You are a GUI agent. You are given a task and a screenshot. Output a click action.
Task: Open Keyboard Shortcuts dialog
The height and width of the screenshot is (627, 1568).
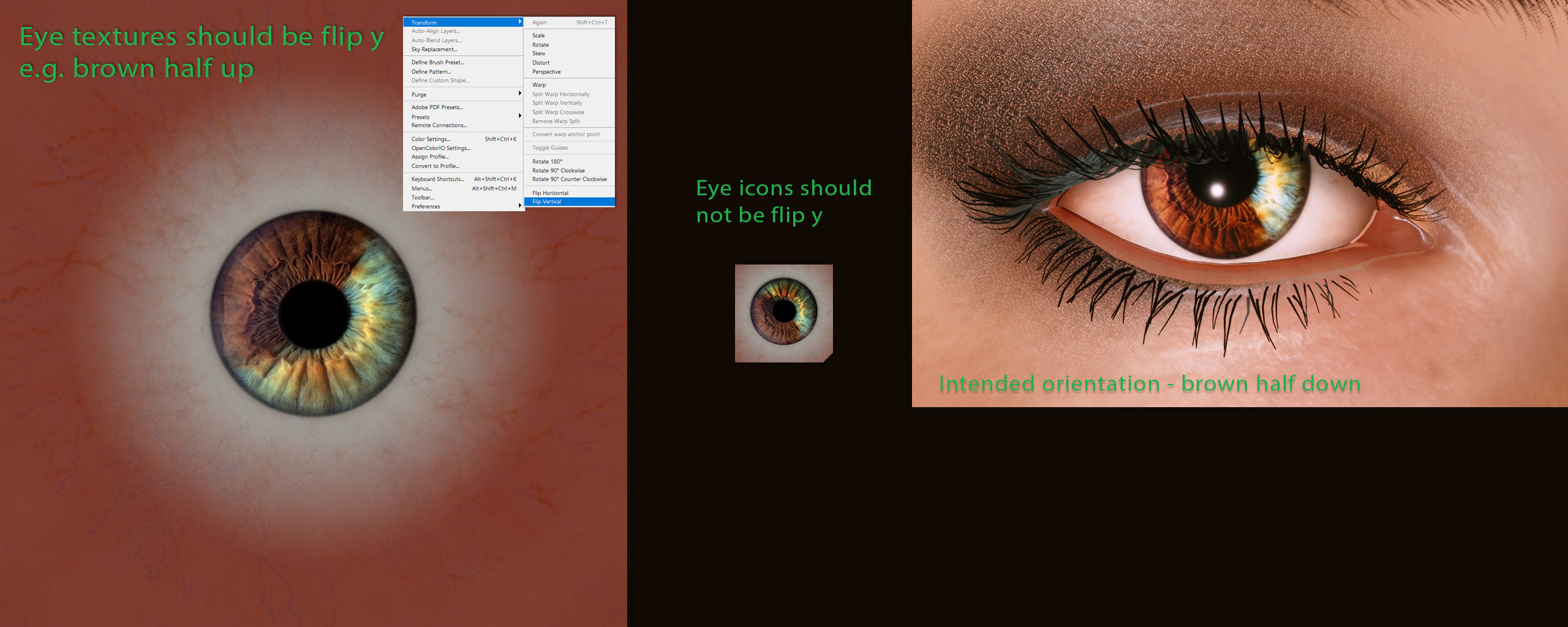click(437, 179)
